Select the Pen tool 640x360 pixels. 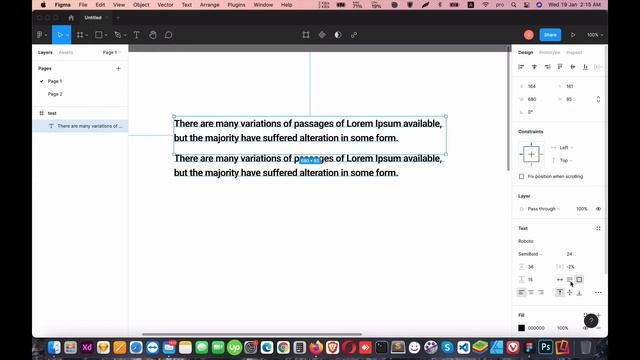pos(118,35)
